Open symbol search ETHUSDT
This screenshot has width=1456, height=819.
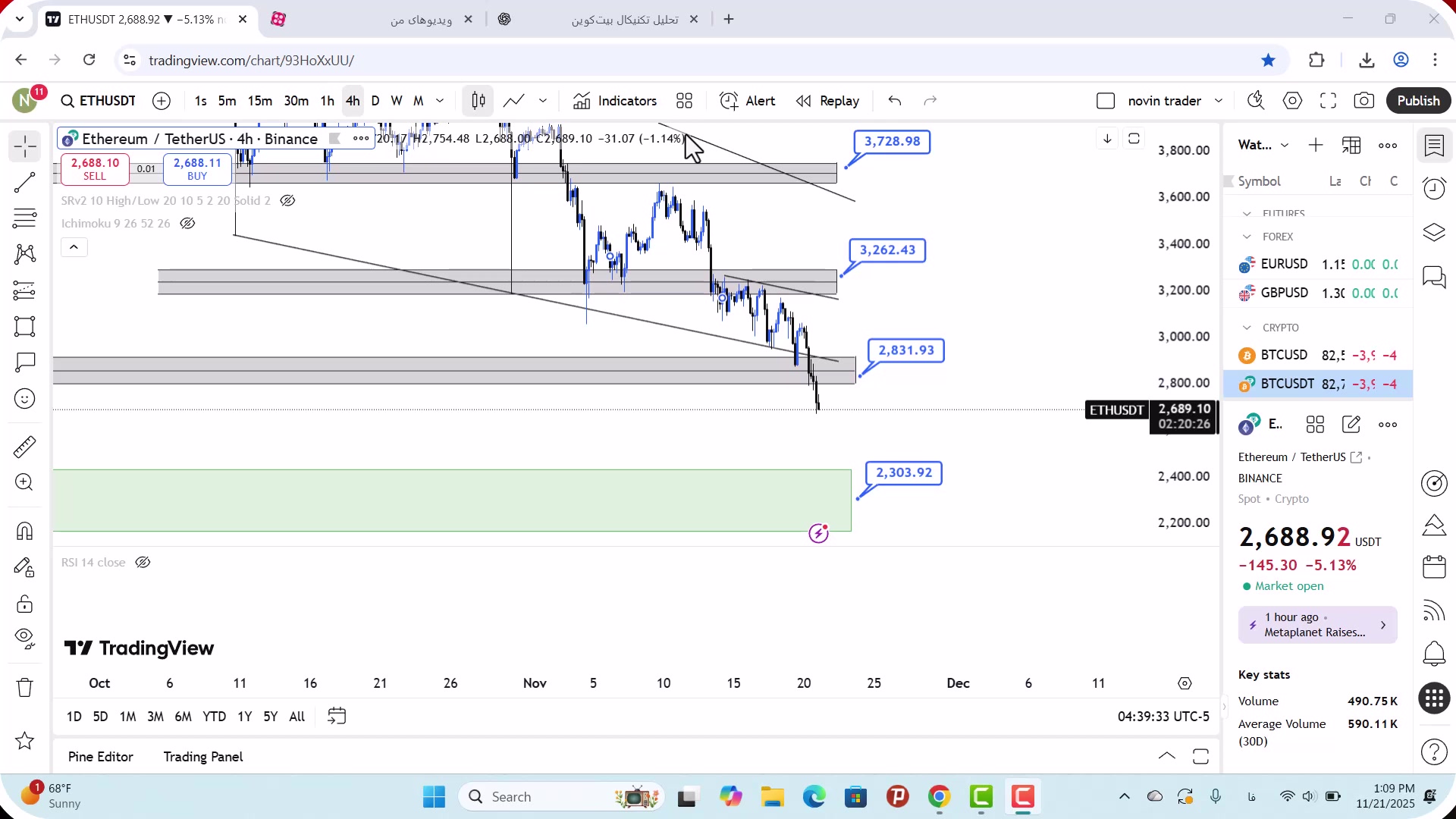[99, 101]
